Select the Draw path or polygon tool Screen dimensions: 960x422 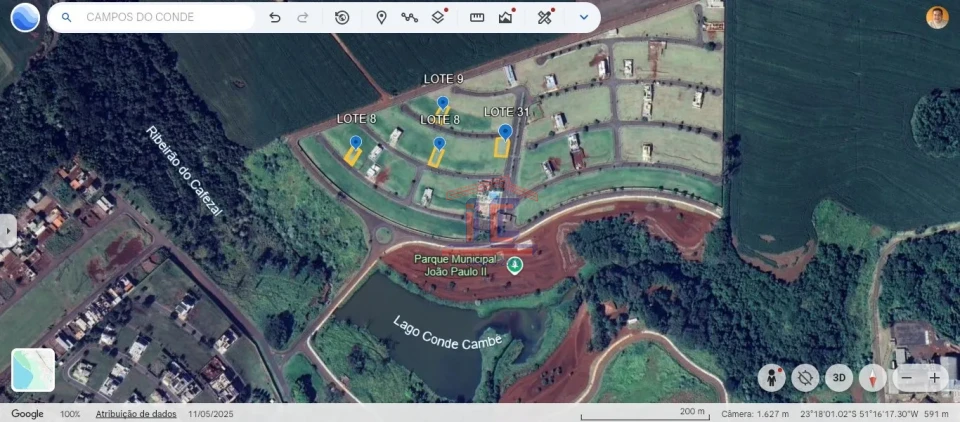409,17
